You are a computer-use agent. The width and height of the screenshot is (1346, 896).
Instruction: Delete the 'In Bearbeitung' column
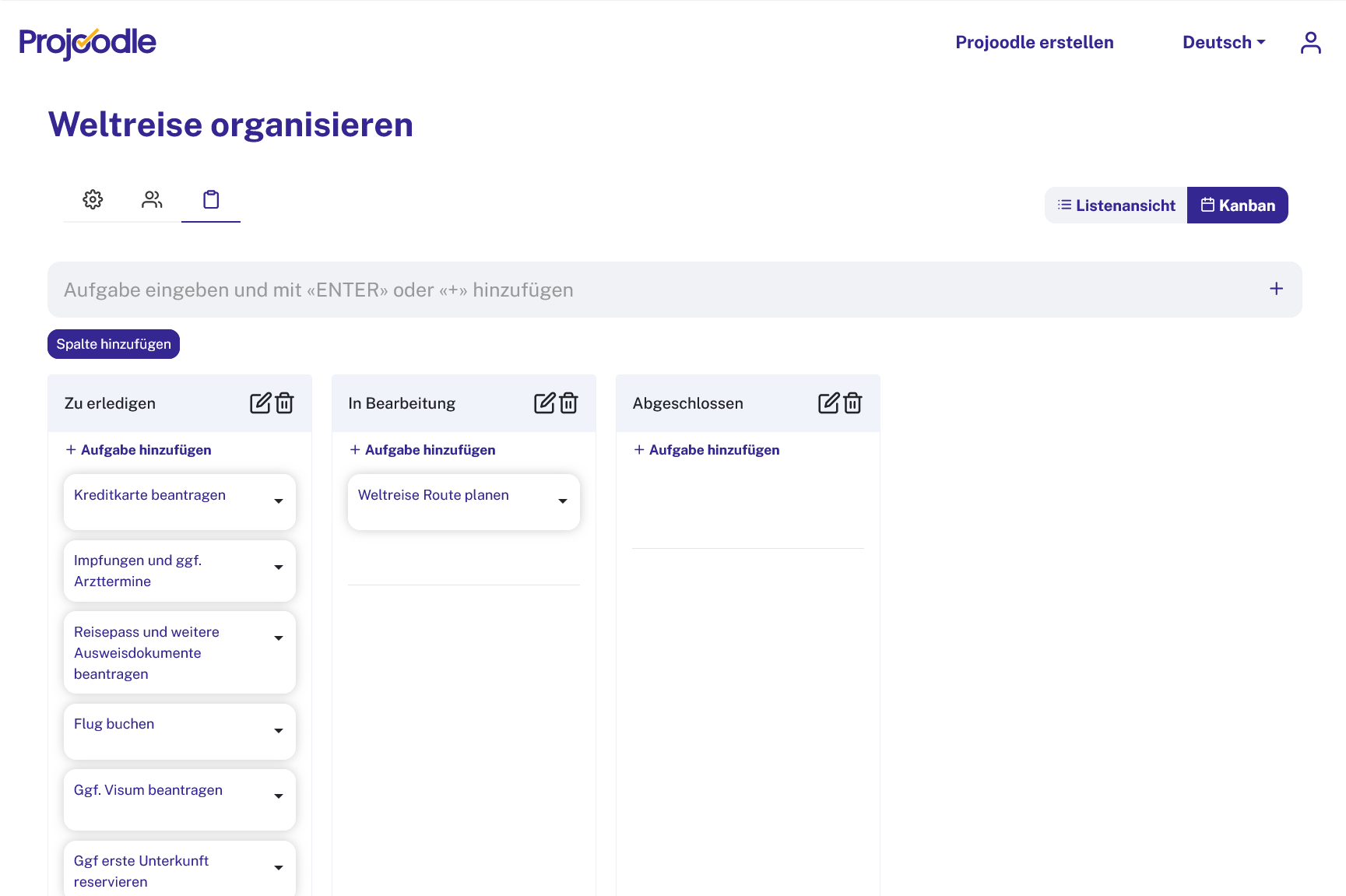[x=569, y=403]
